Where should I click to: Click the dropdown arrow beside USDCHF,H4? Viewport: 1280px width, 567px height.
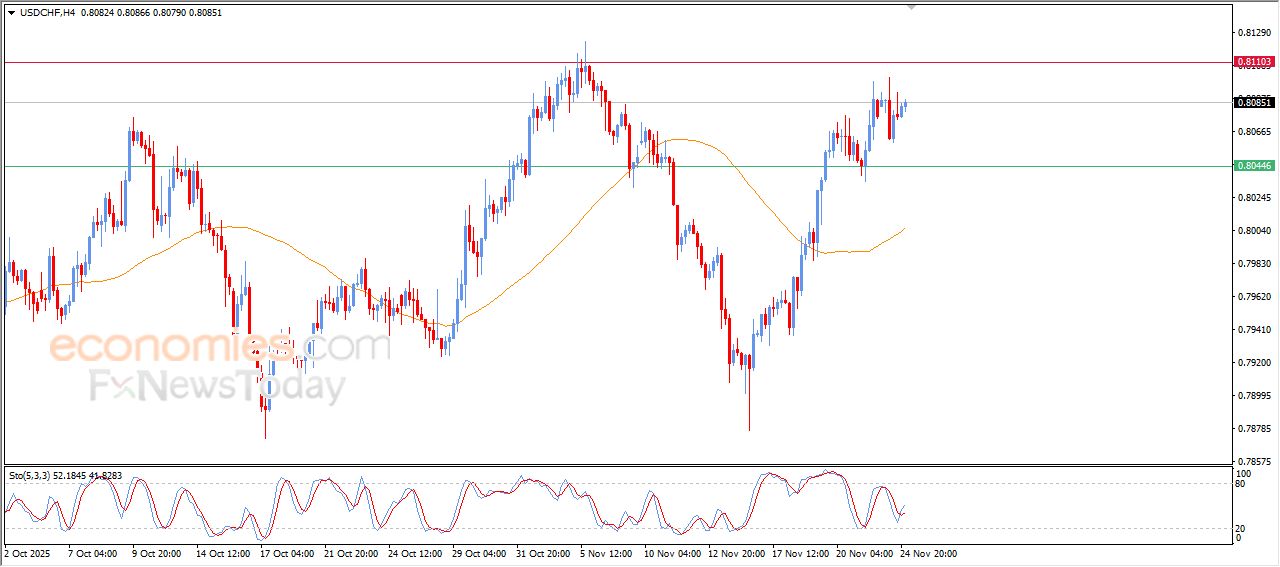tap(11, 13)
